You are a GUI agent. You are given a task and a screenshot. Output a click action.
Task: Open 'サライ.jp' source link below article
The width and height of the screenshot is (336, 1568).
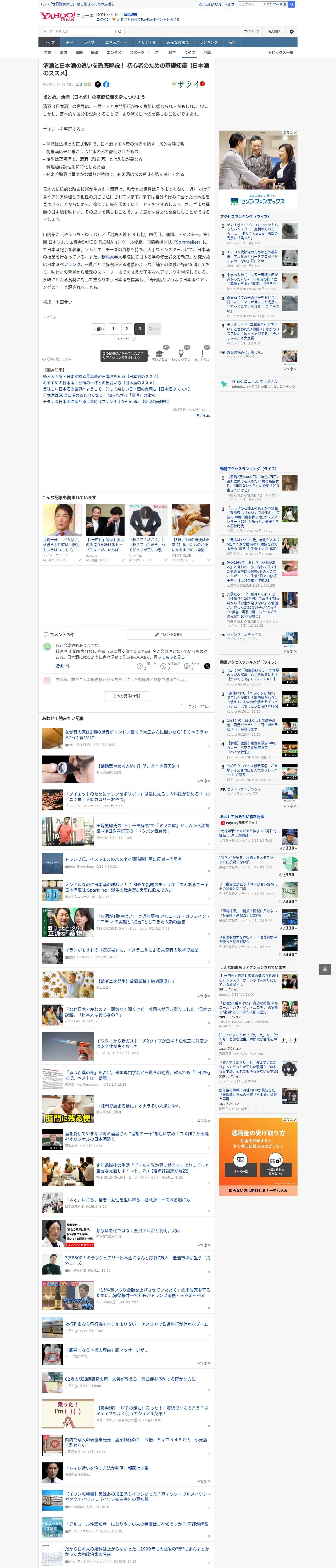click(203, 415)
